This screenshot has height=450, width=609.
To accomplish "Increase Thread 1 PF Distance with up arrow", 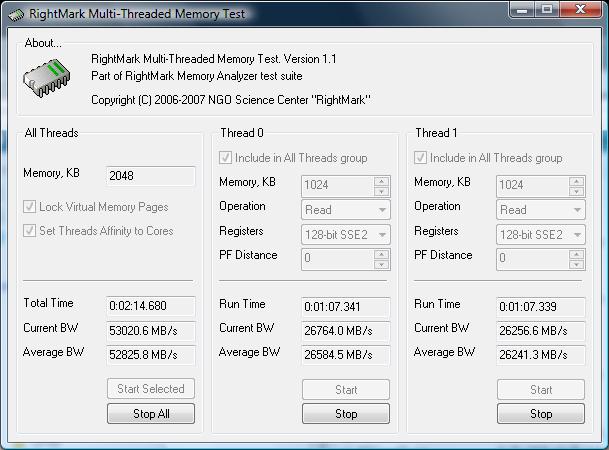I will click(x=576, y=255).
